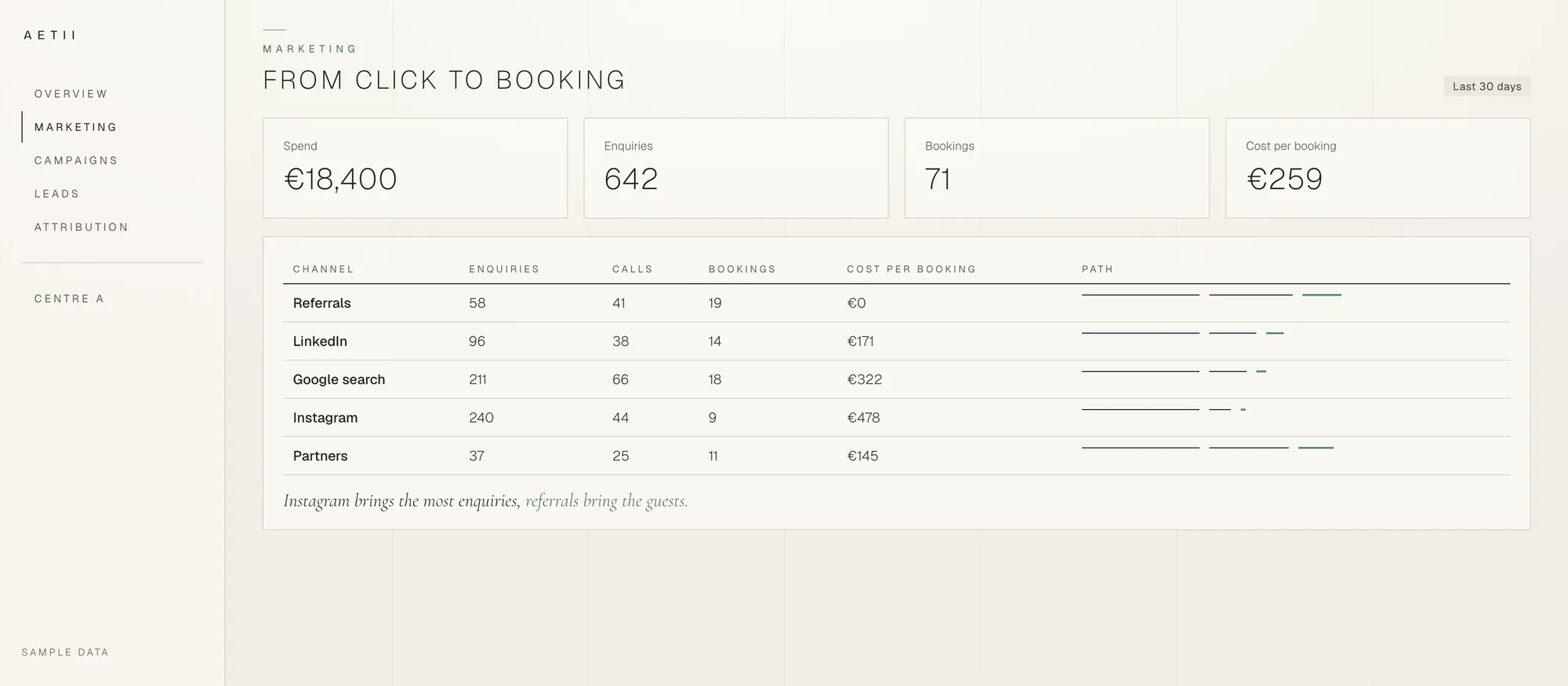Select the LinkedIn channel name
The width and height of the screenshot is (1568, 686).
(x=320, y=342)
